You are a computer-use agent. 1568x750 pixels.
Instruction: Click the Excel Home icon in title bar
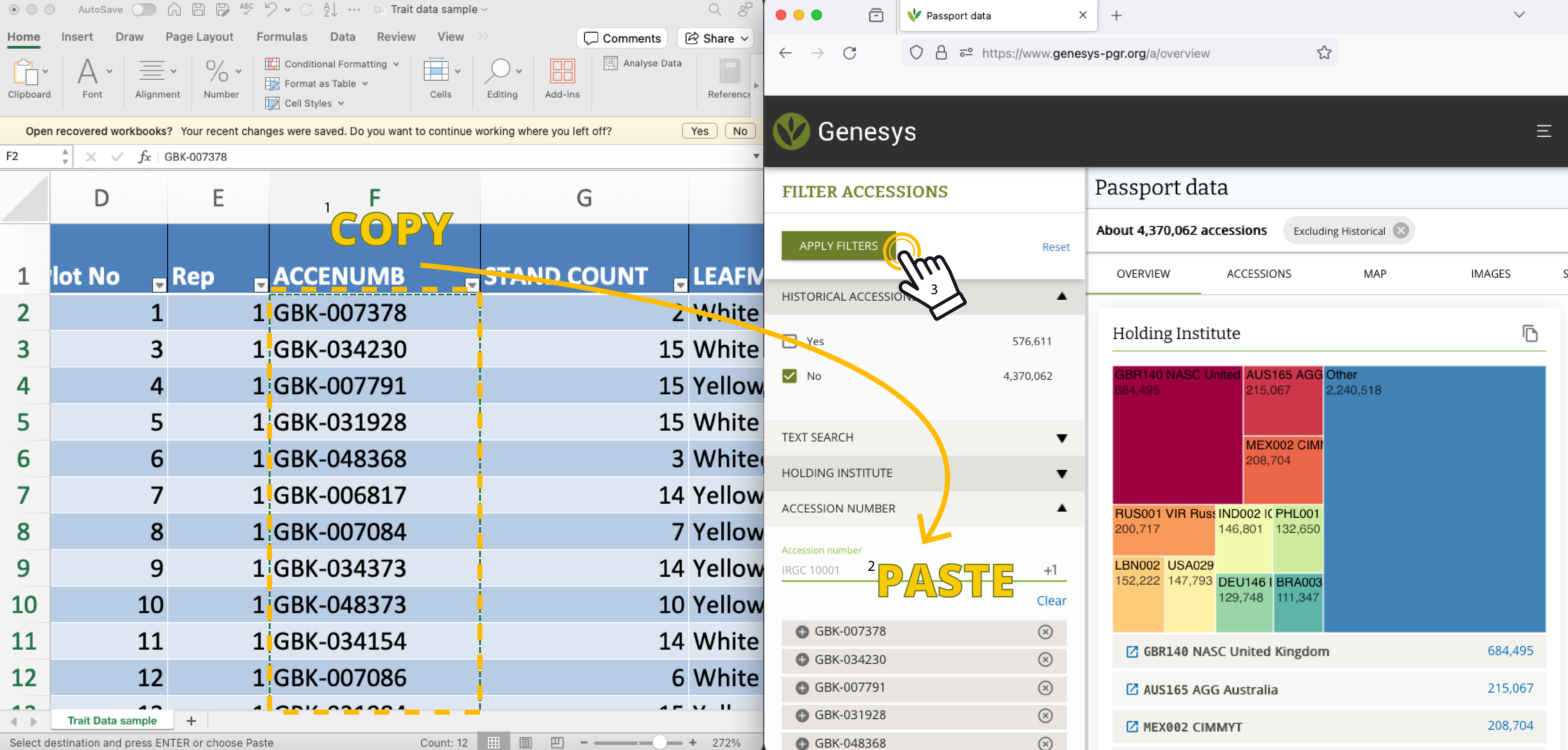(174, 9)
